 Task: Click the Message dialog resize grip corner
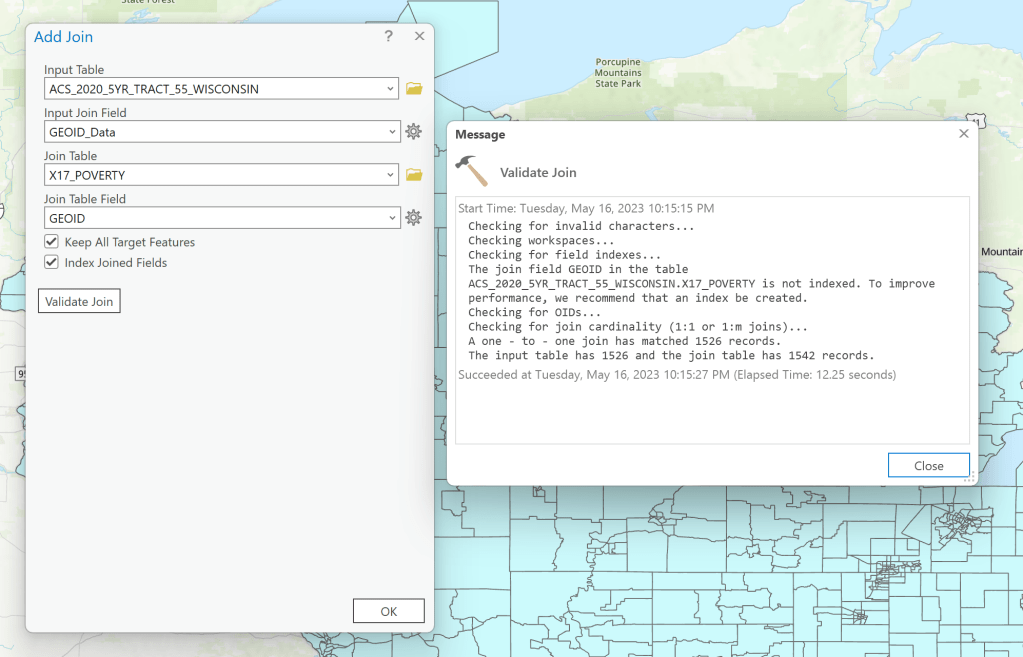969,479
